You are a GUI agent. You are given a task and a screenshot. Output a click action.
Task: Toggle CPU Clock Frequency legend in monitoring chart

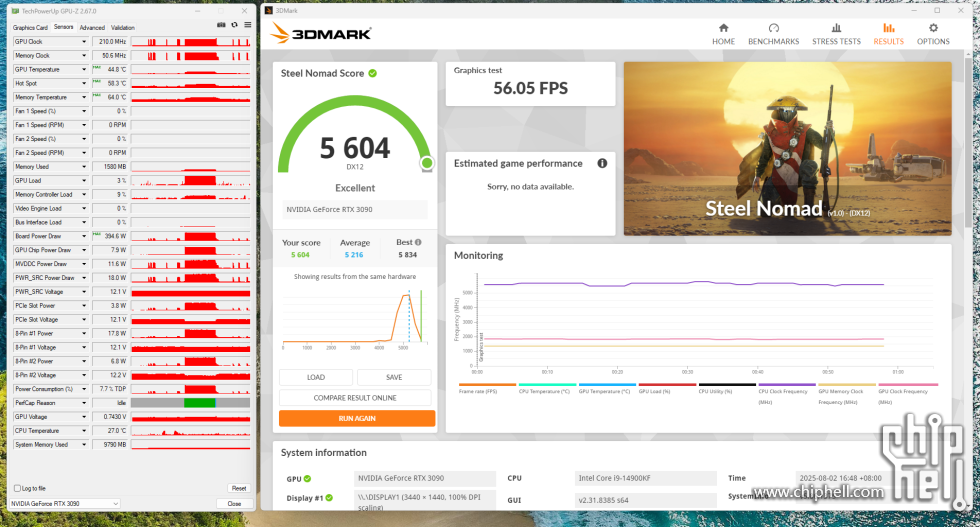click(787, 394)
